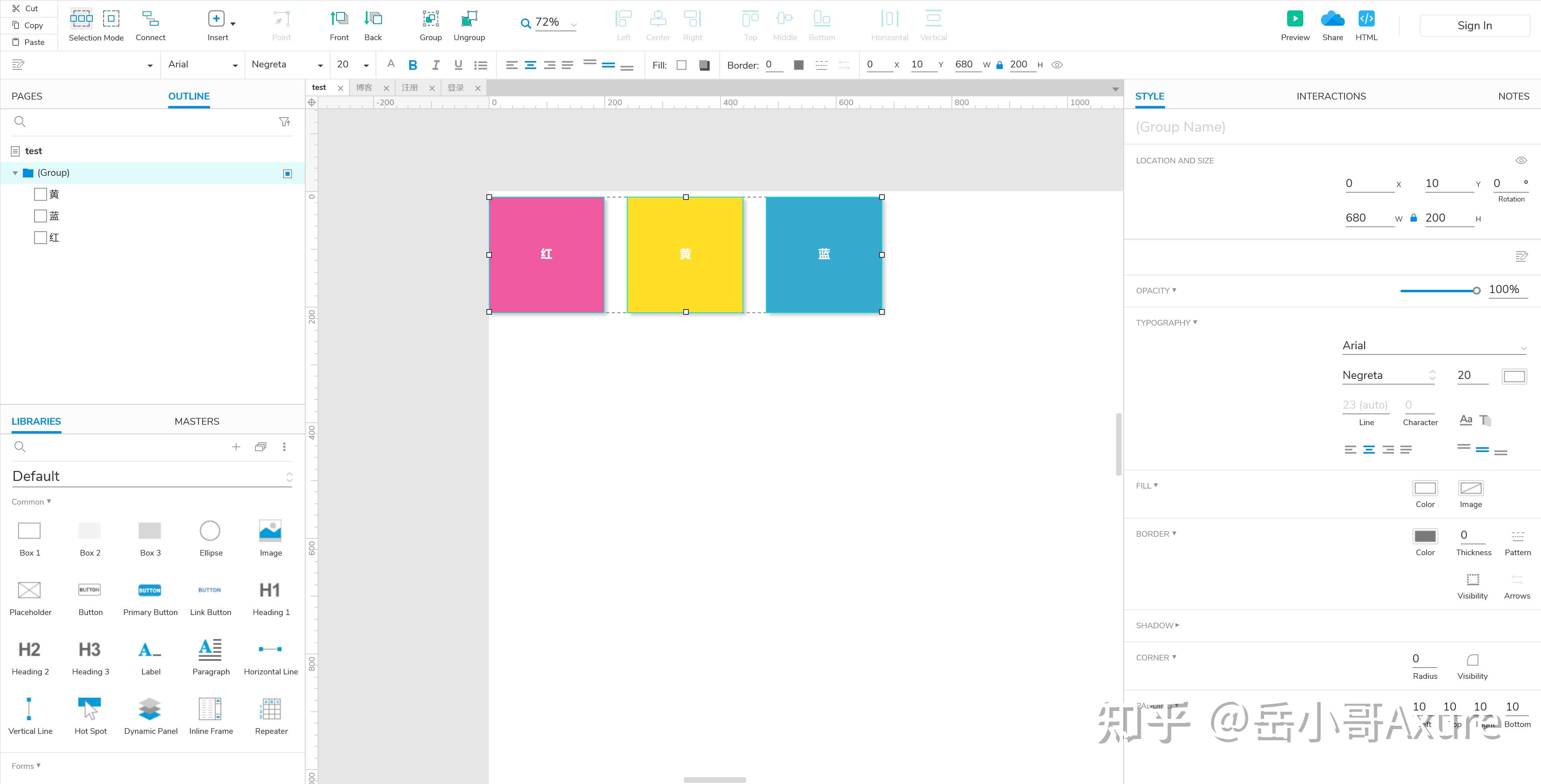The height and width of the screenshot is (784, 1541).
Task: Click the Ungroup toolbar icon
Action: coord(469,19)
